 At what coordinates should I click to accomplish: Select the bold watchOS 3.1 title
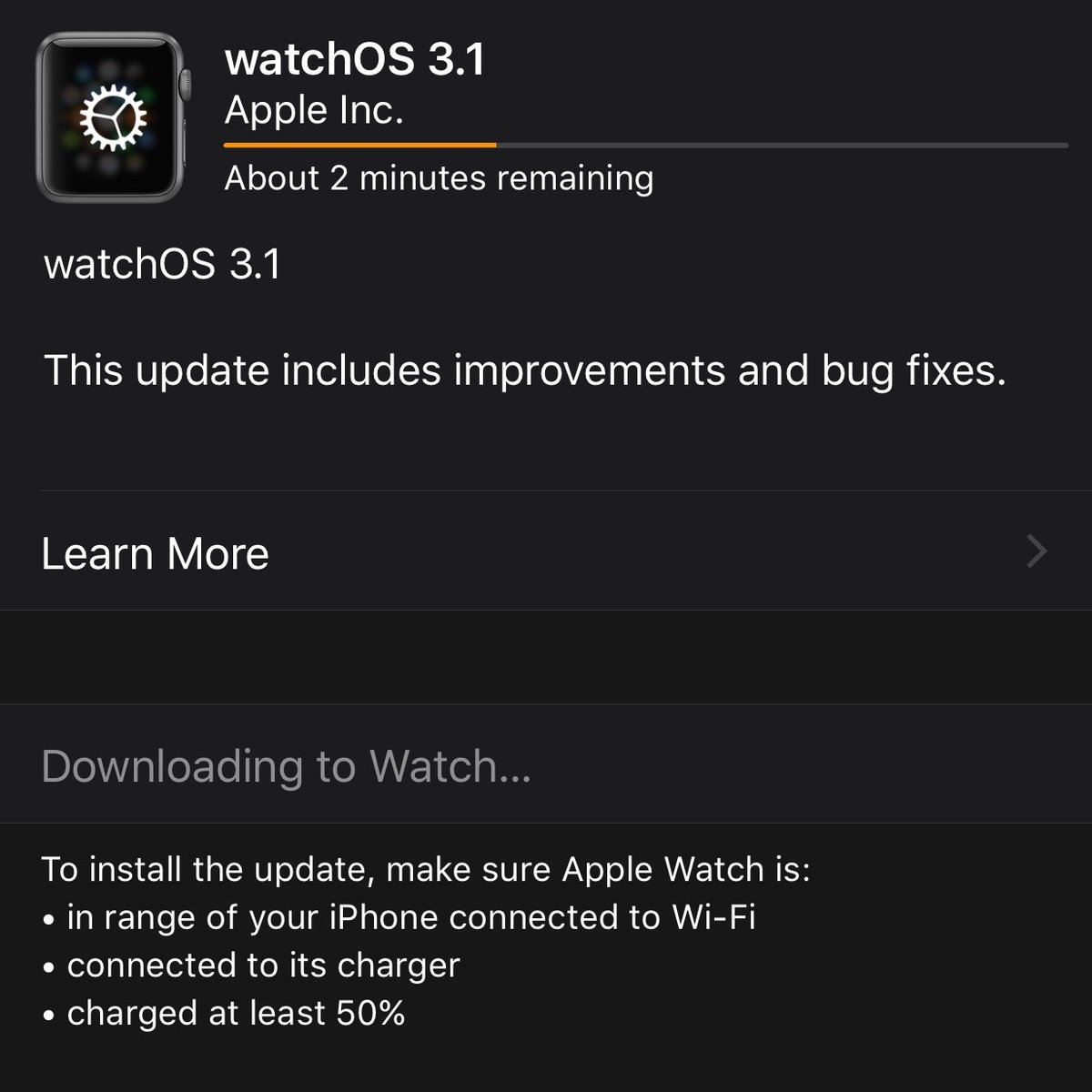pyautogui.click(x=355, y=60)
